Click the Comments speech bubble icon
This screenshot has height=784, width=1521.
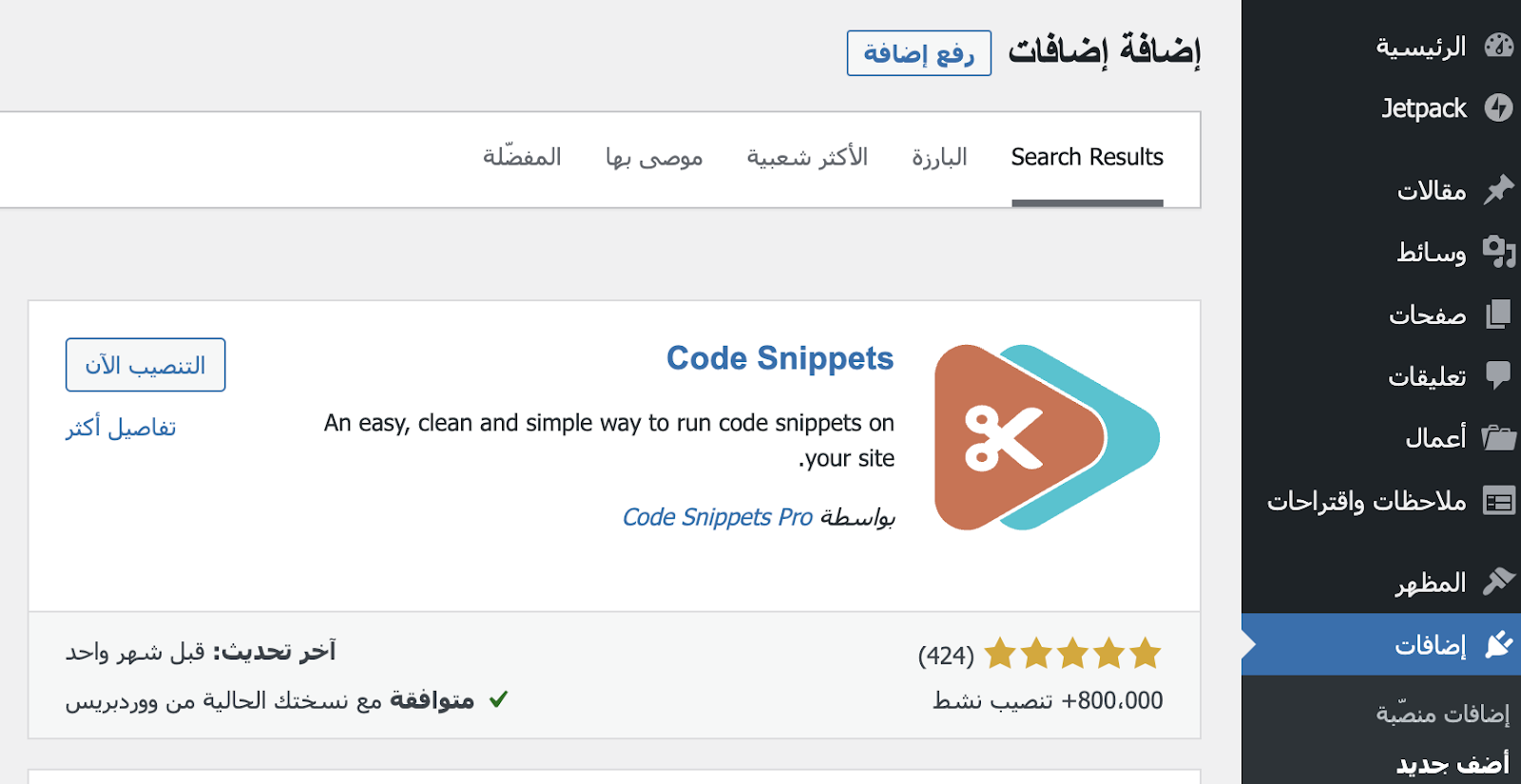pos(1498,375)
